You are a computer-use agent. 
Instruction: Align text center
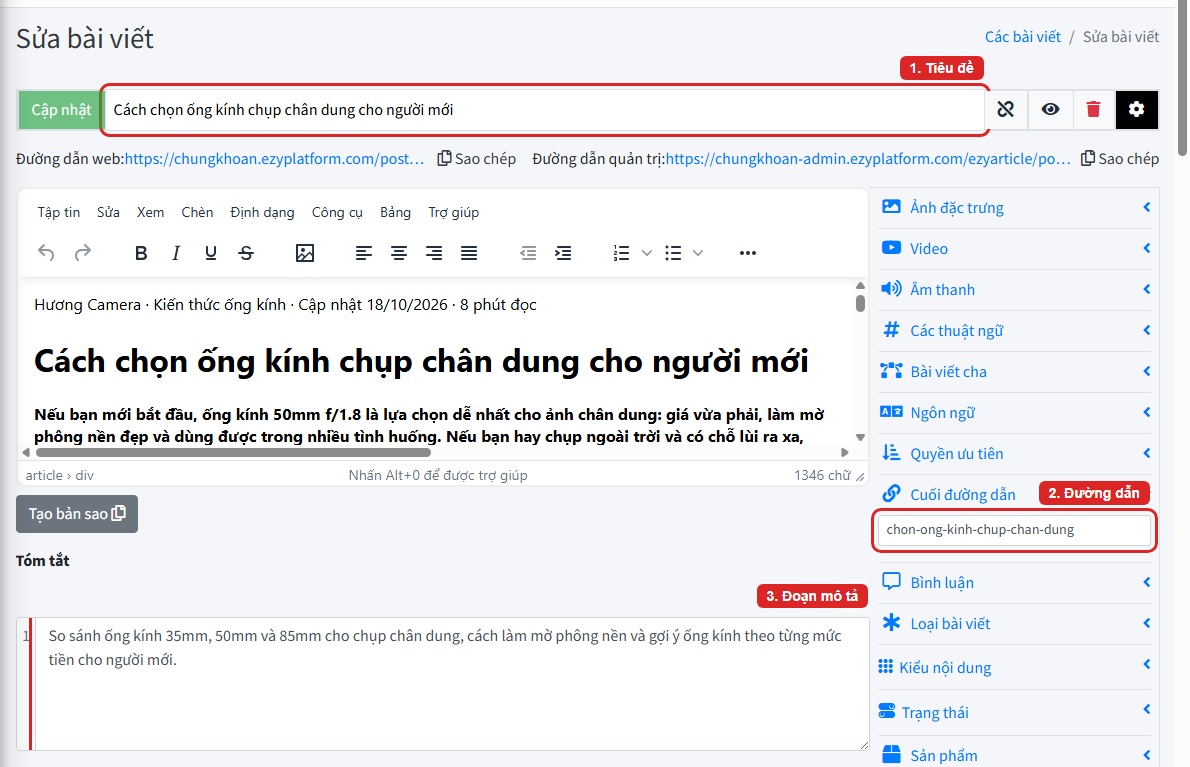pos(398,253)
